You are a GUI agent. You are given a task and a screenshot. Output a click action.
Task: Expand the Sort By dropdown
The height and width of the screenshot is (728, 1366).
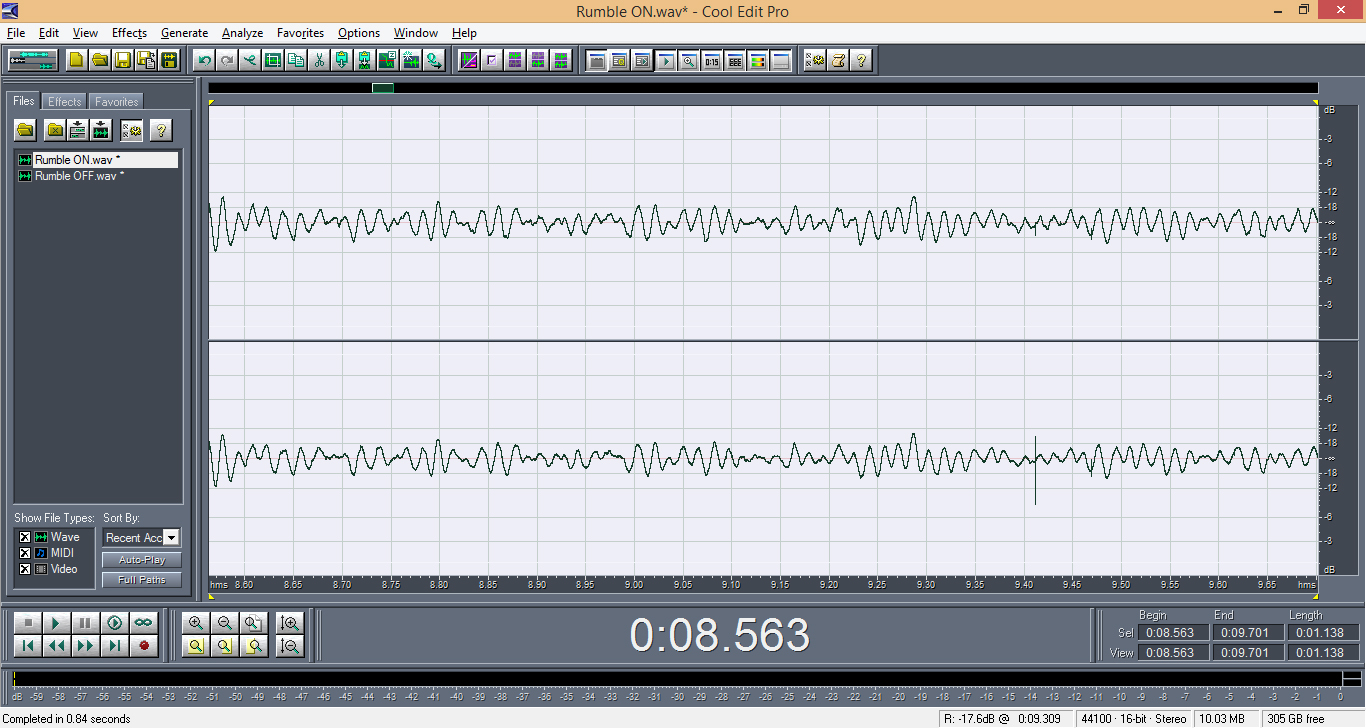pyautogui.click(x=171, y=538)
